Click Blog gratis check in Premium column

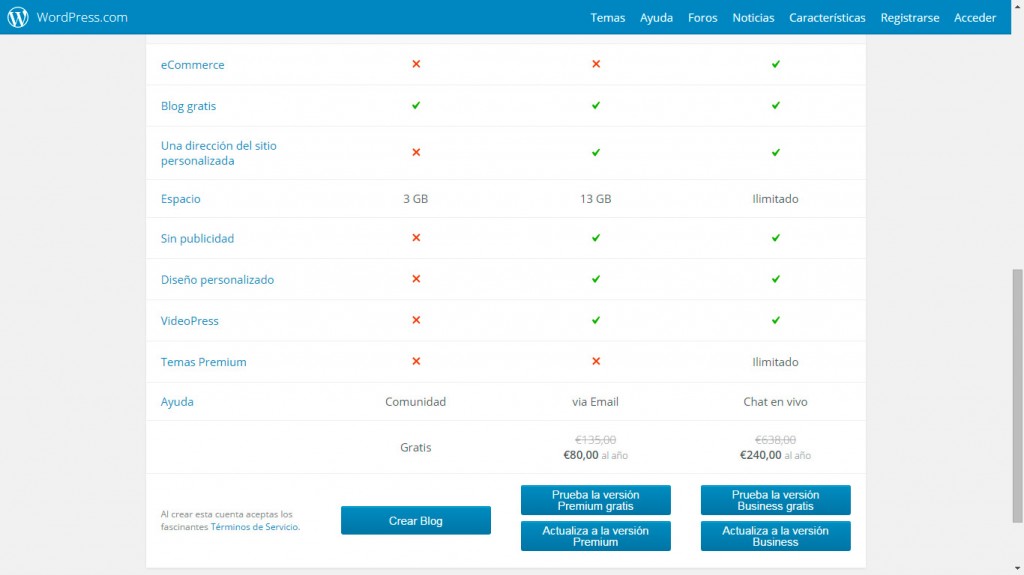tap(596, 105)
